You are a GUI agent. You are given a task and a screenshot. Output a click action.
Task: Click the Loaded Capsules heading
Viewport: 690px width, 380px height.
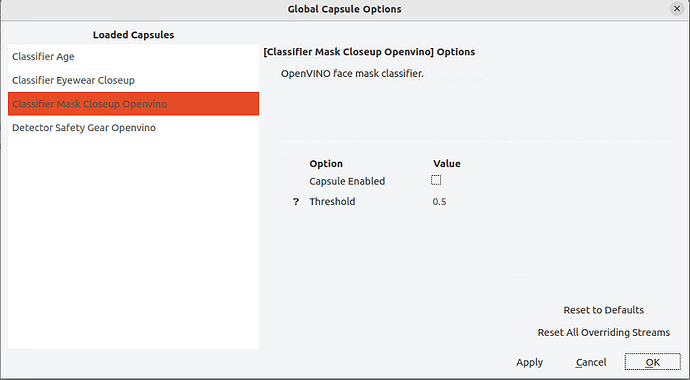[133, 35]
